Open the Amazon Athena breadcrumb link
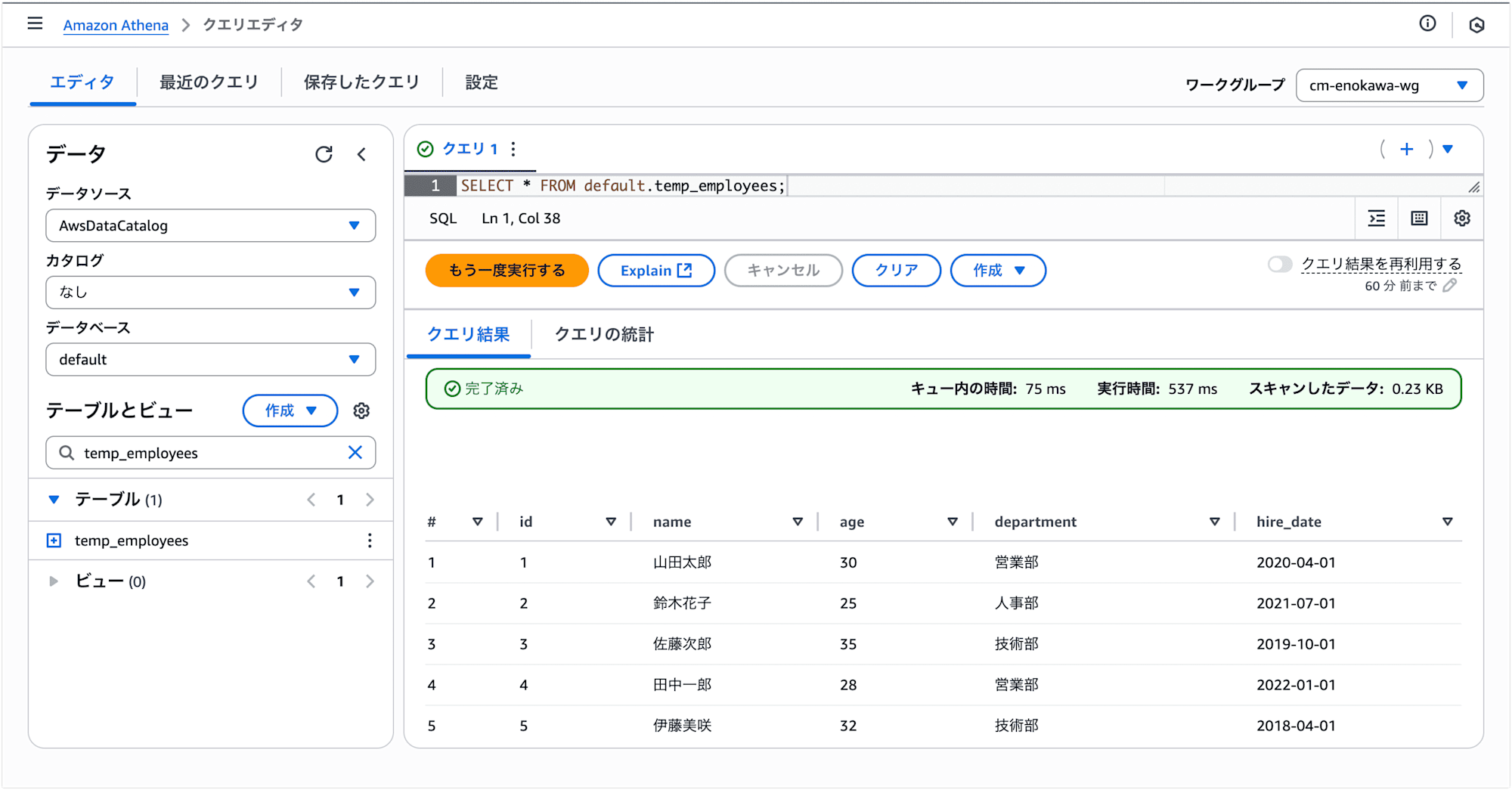Image resolution: width=1512 pixels, height=790 pixels. (116, 25)
